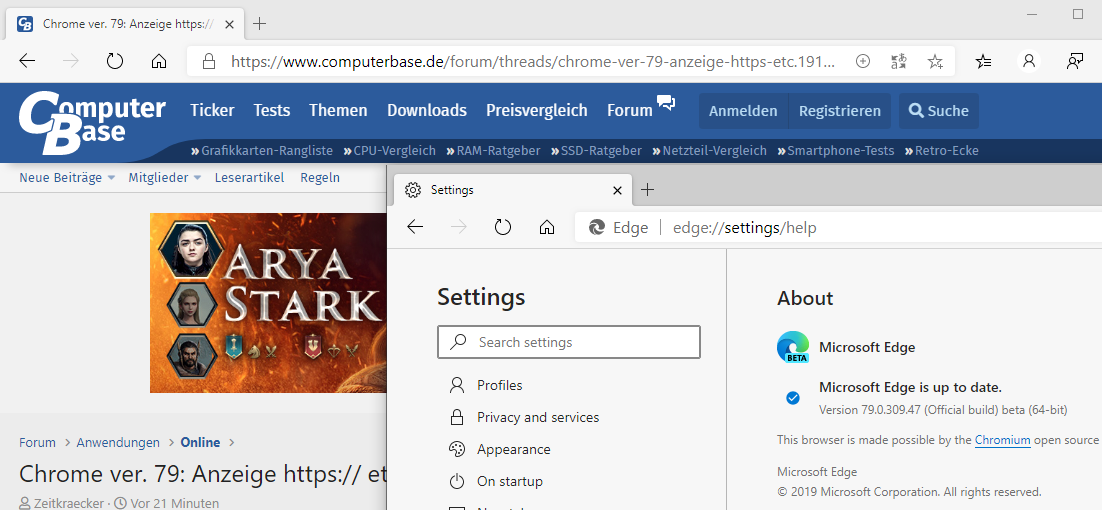
Task: Open the Downloads menu
Action: pos(427,110)
